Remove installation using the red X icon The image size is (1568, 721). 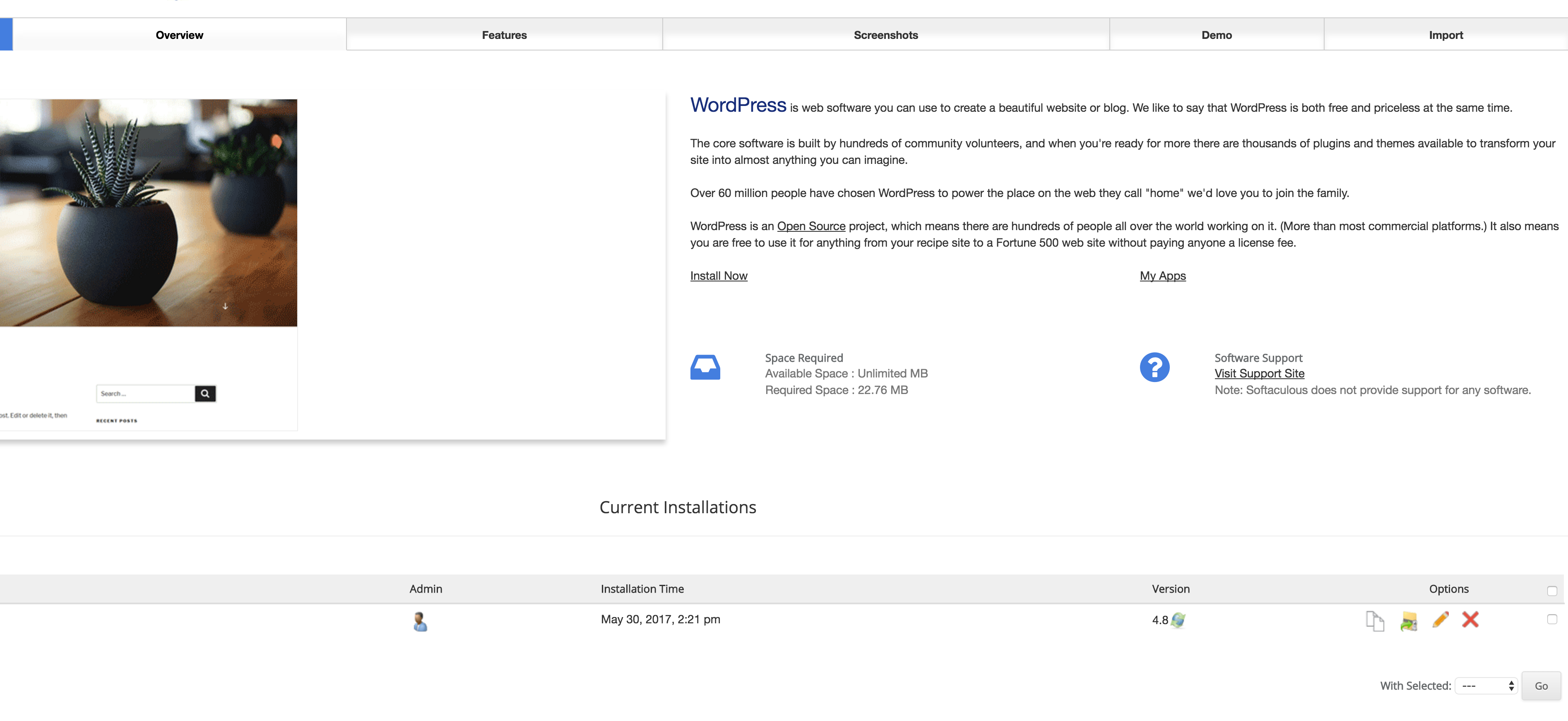click(1470, 620)
